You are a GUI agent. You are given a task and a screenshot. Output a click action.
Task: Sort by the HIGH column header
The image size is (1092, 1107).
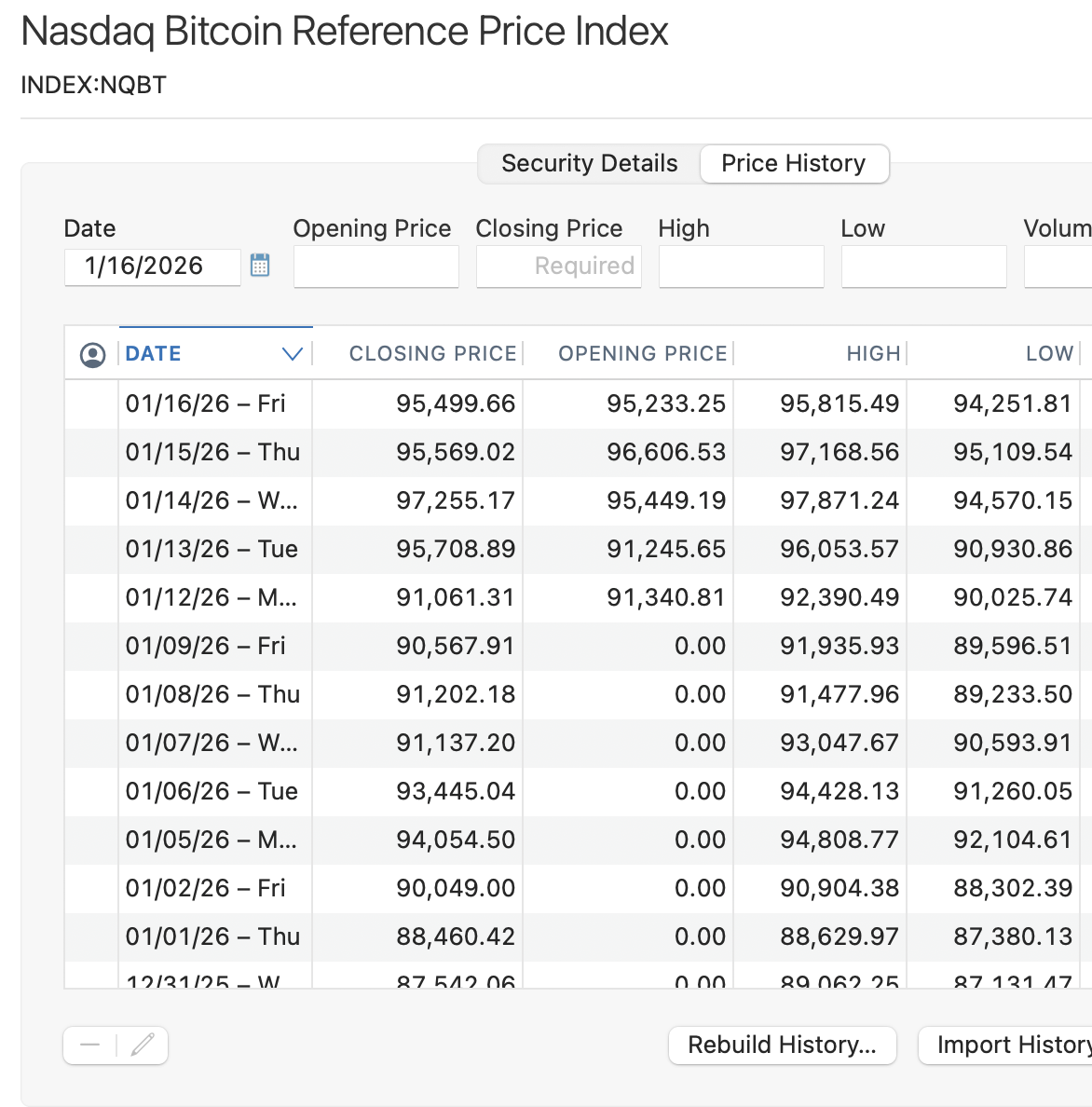pyautogui.click(x=872, y=353)
